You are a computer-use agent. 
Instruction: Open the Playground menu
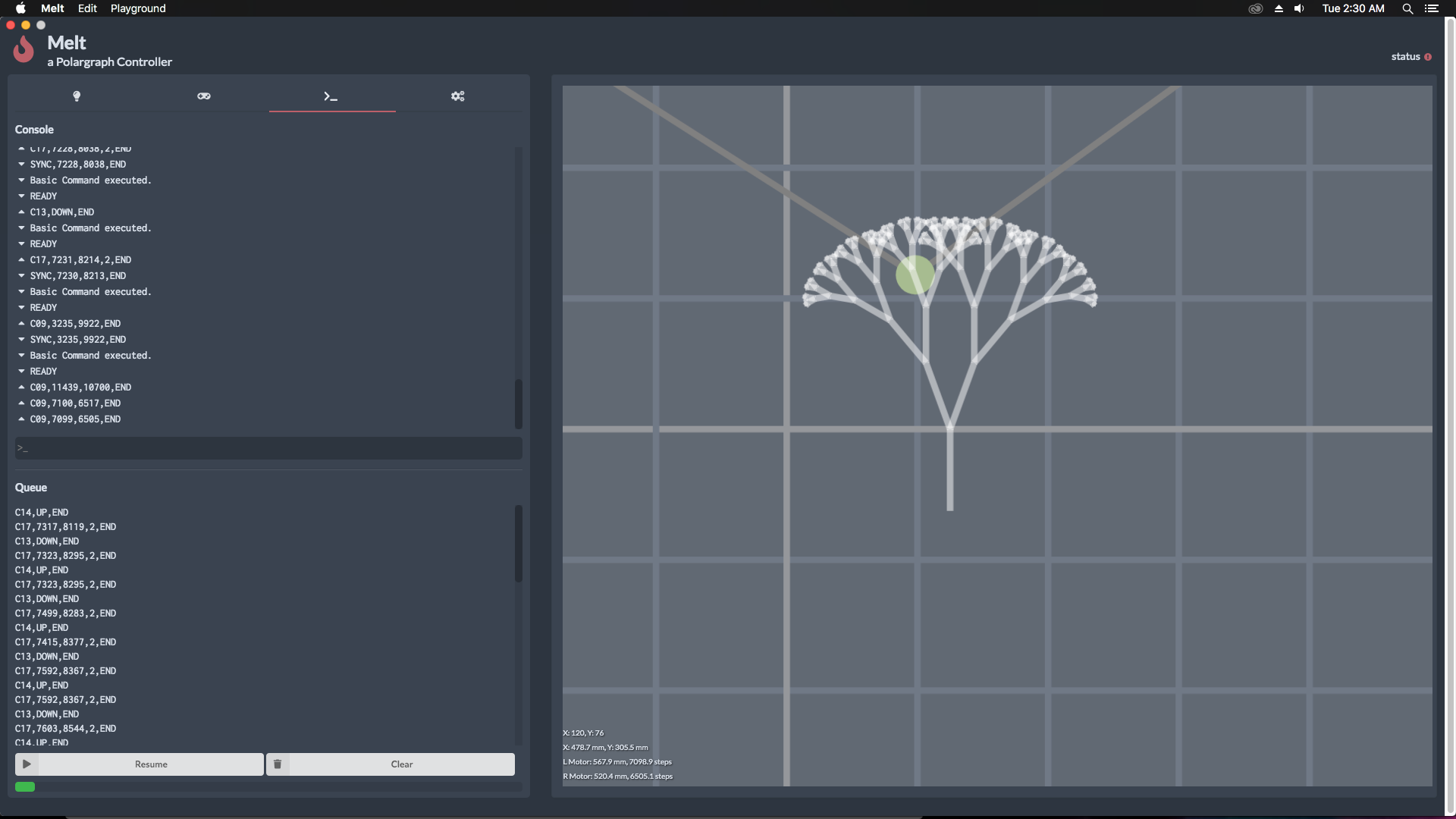pyautogui.click(x=137, y=8)
